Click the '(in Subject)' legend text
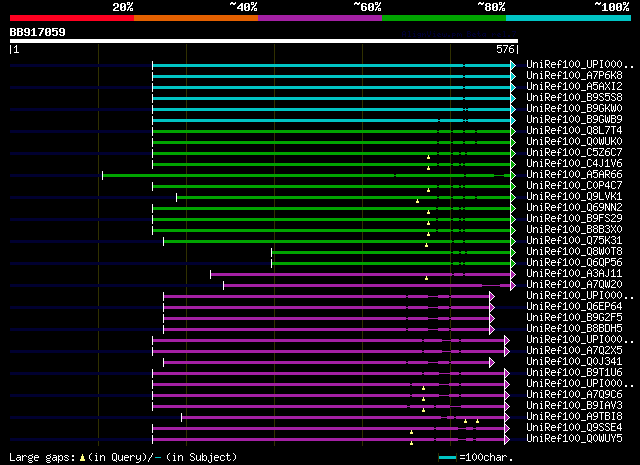The image size is (640, 465). click(x=201, y=458)
